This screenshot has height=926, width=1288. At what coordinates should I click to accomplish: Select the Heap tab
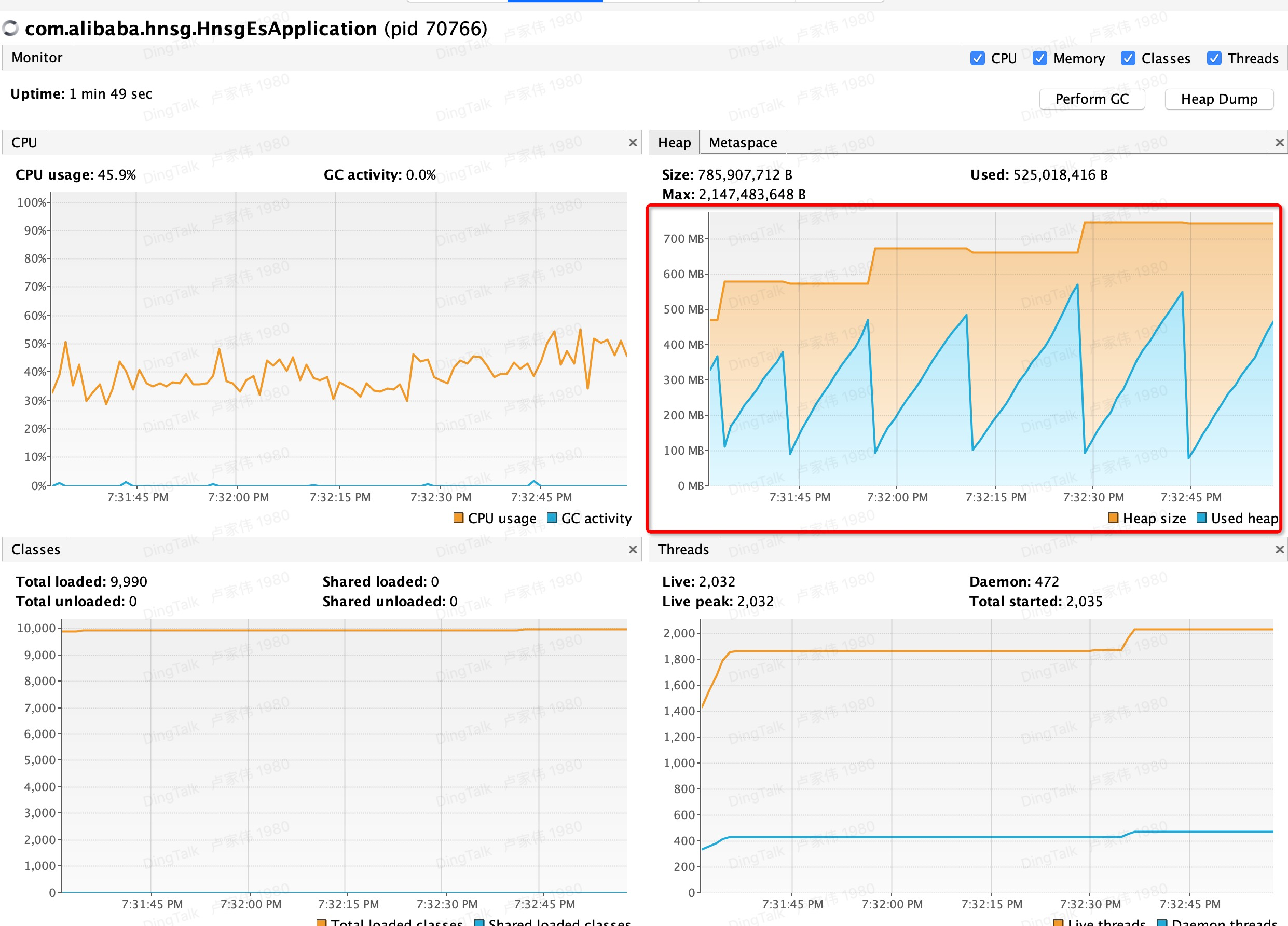point(674,143)
